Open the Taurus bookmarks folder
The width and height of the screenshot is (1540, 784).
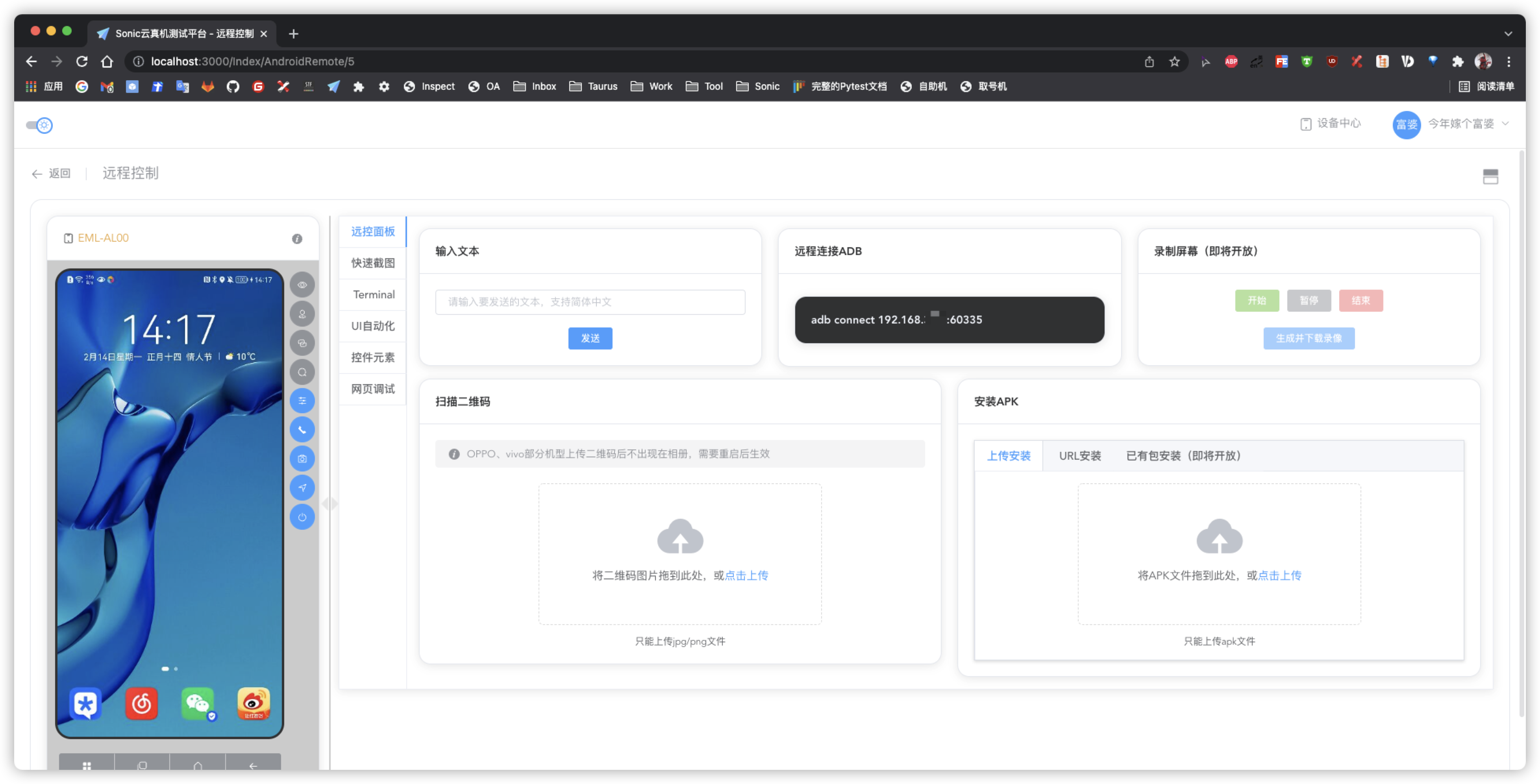coord(594,87)
